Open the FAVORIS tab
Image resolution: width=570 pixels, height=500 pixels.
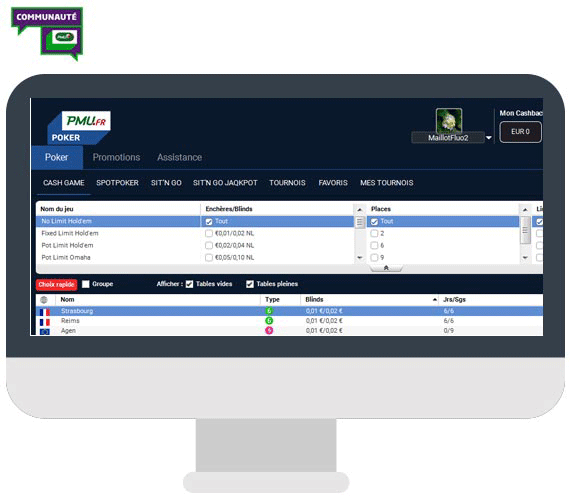point(333,183)
